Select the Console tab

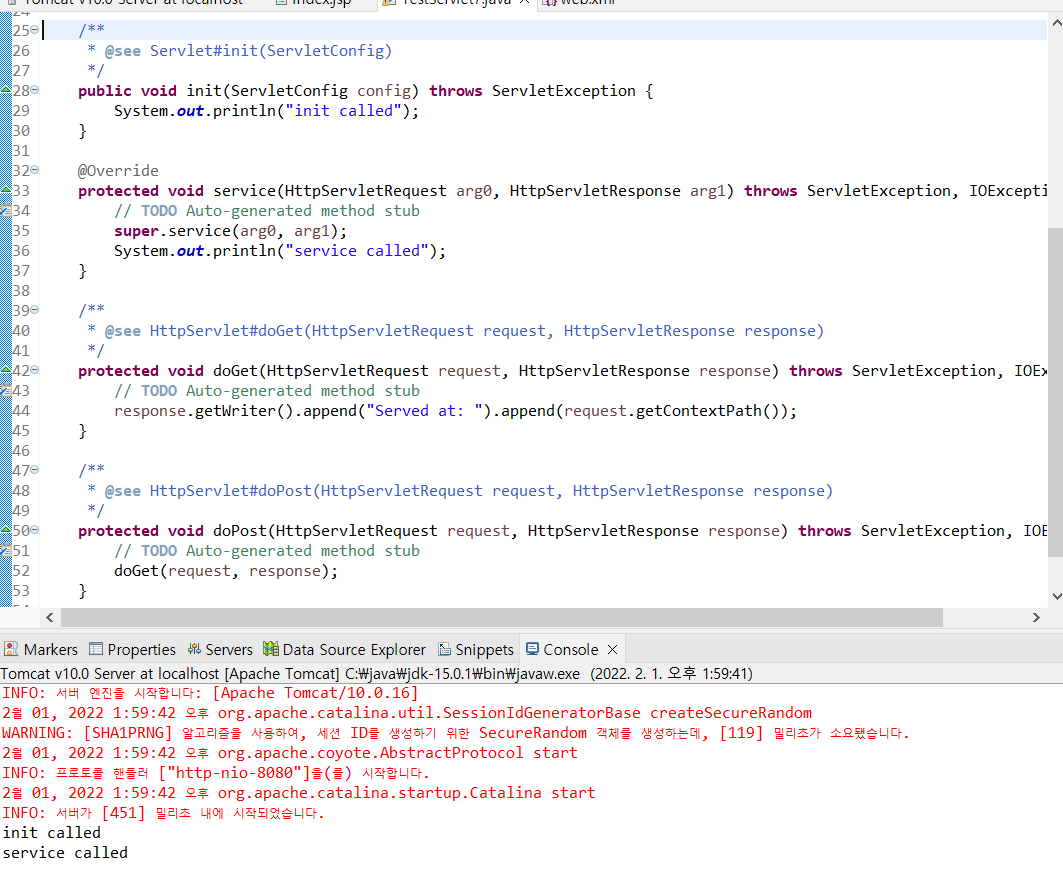pos(571,649)
